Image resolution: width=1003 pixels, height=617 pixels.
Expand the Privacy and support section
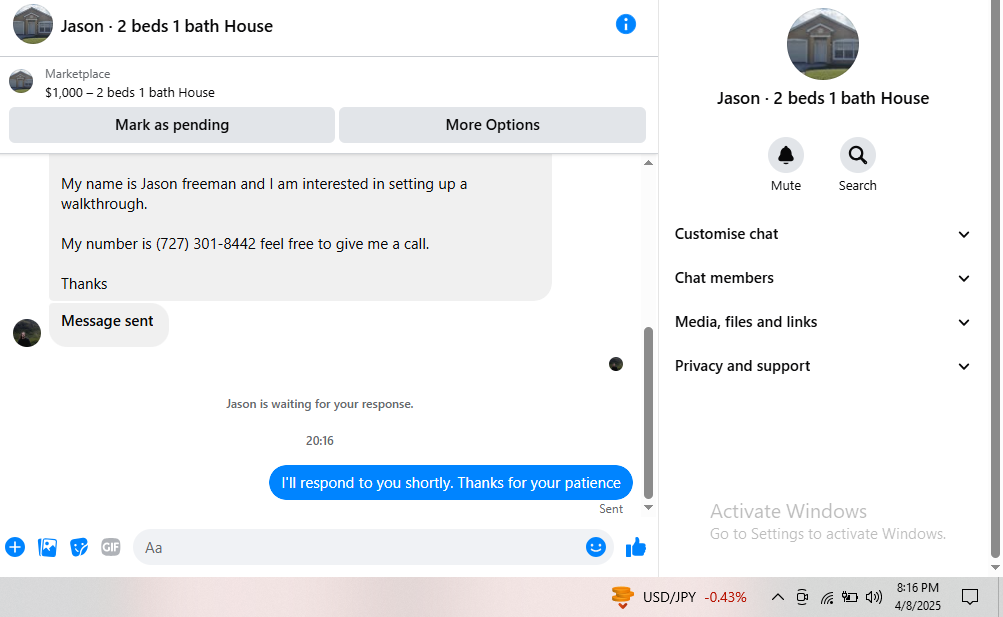[x=822, y=366]
